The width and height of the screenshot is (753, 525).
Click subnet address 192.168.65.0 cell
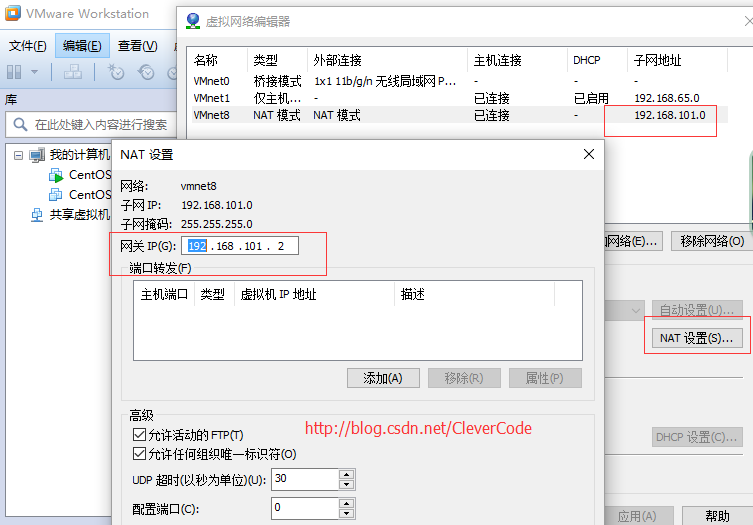(x=667, y=98)
